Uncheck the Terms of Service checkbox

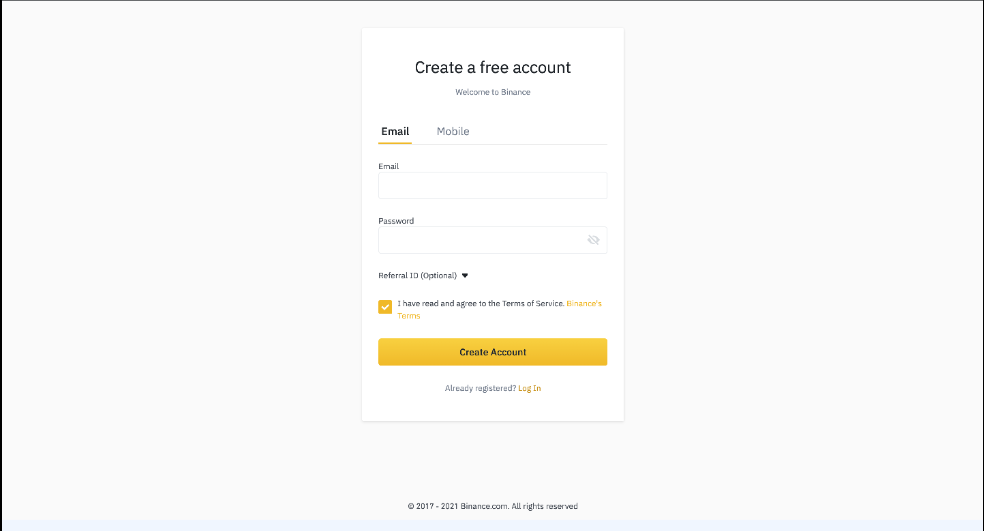(385, 307)
